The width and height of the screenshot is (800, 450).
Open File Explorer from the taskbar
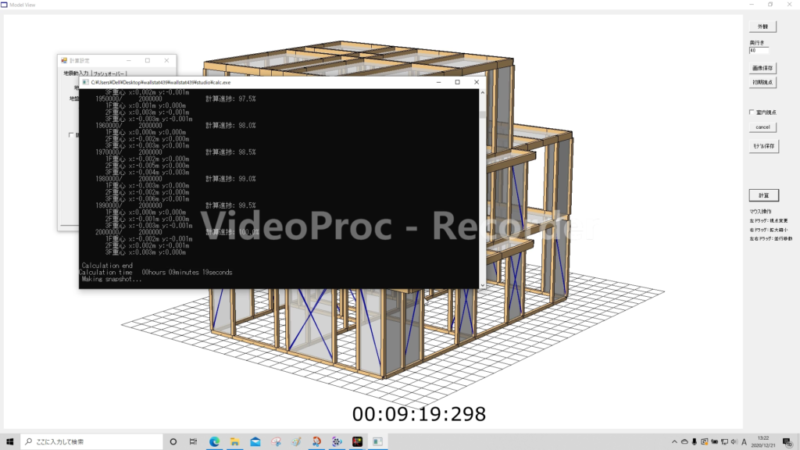tap(235, 441)
